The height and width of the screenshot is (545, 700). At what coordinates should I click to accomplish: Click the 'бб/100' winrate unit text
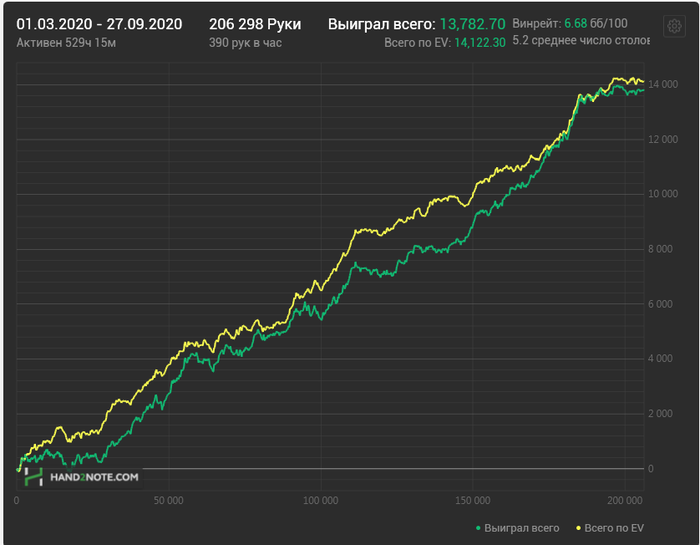point(609,23)
